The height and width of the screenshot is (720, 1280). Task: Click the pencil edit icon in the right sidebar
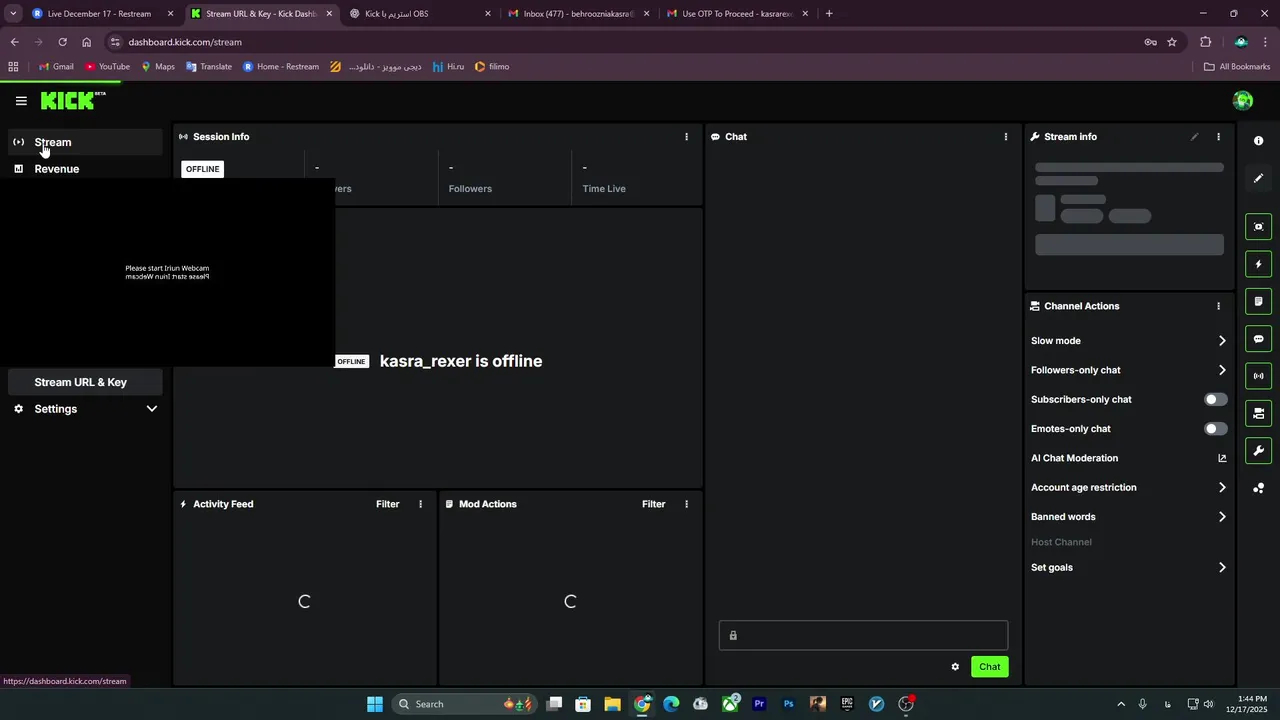1258,178
